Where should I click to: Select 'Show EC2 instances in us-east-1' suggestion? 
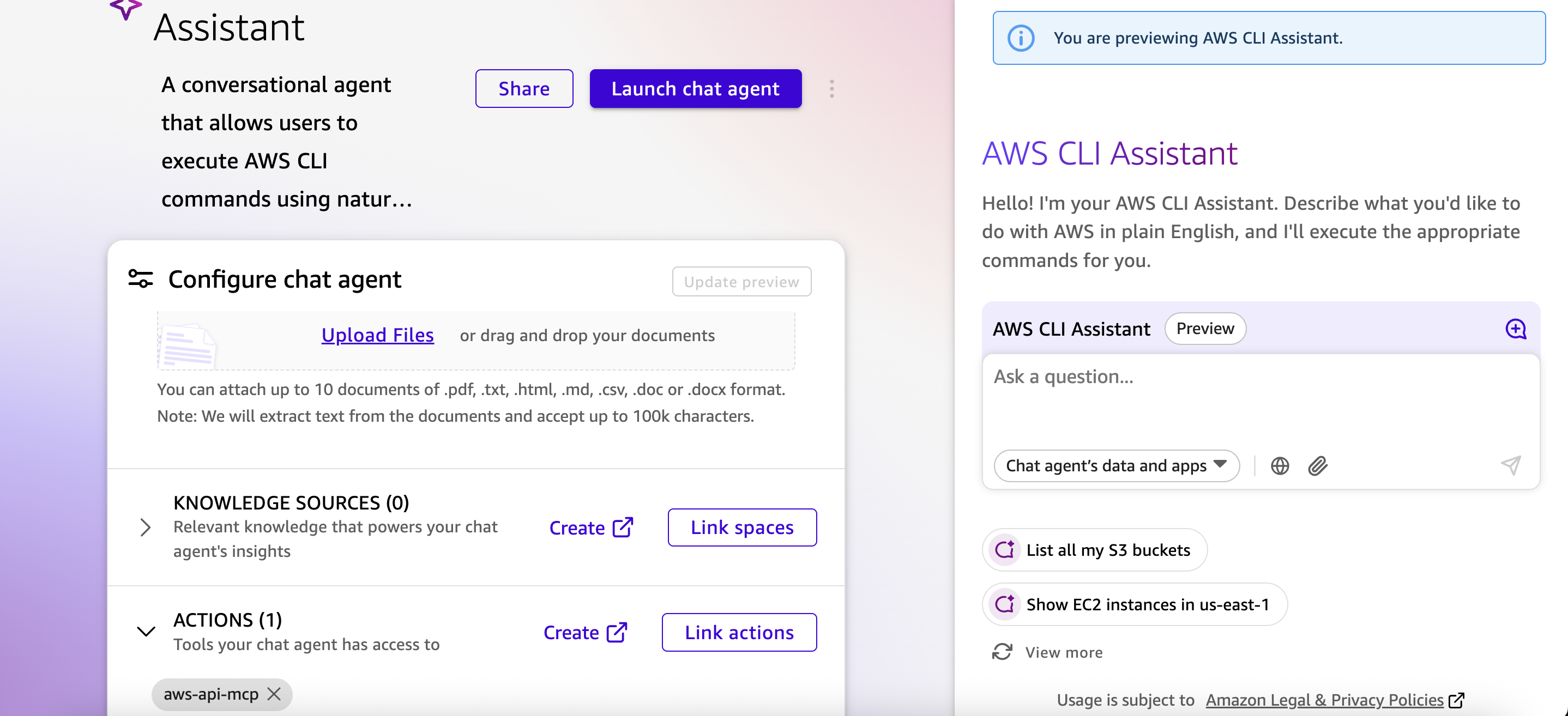pyautogui.click(x=1134, y=605)
